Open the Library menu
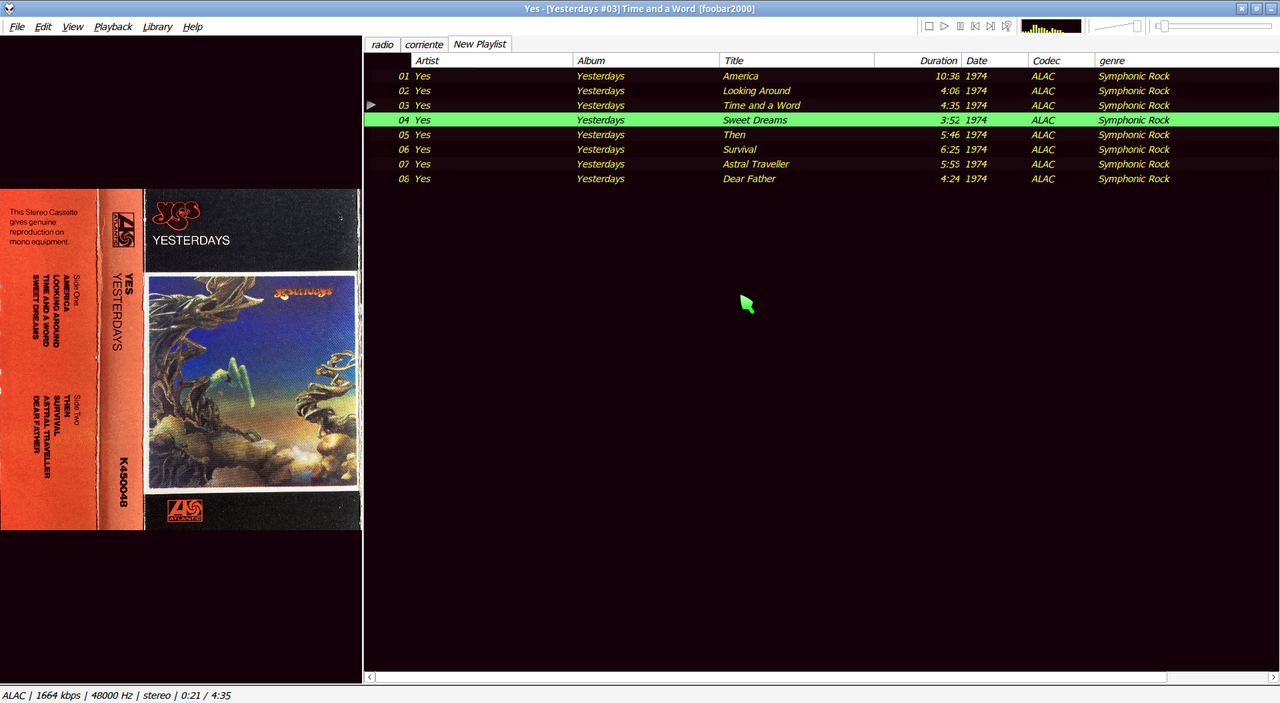Image resolution: width=1280 pixels, height=703 pixels. click(157, 27)
